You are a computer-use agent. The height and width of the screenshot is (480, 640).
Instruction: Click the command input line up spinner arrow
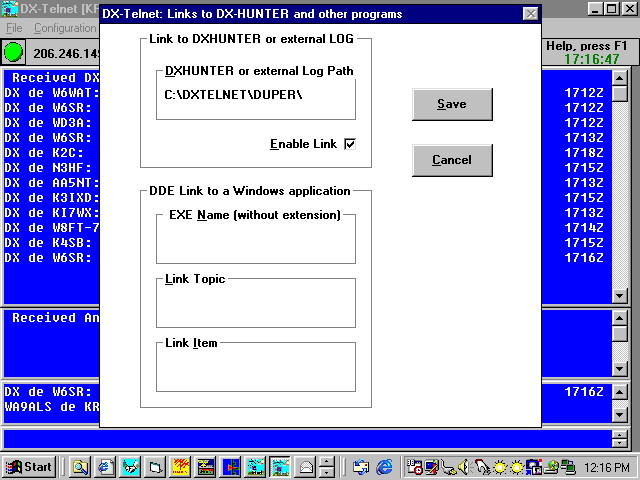[620, 435]
